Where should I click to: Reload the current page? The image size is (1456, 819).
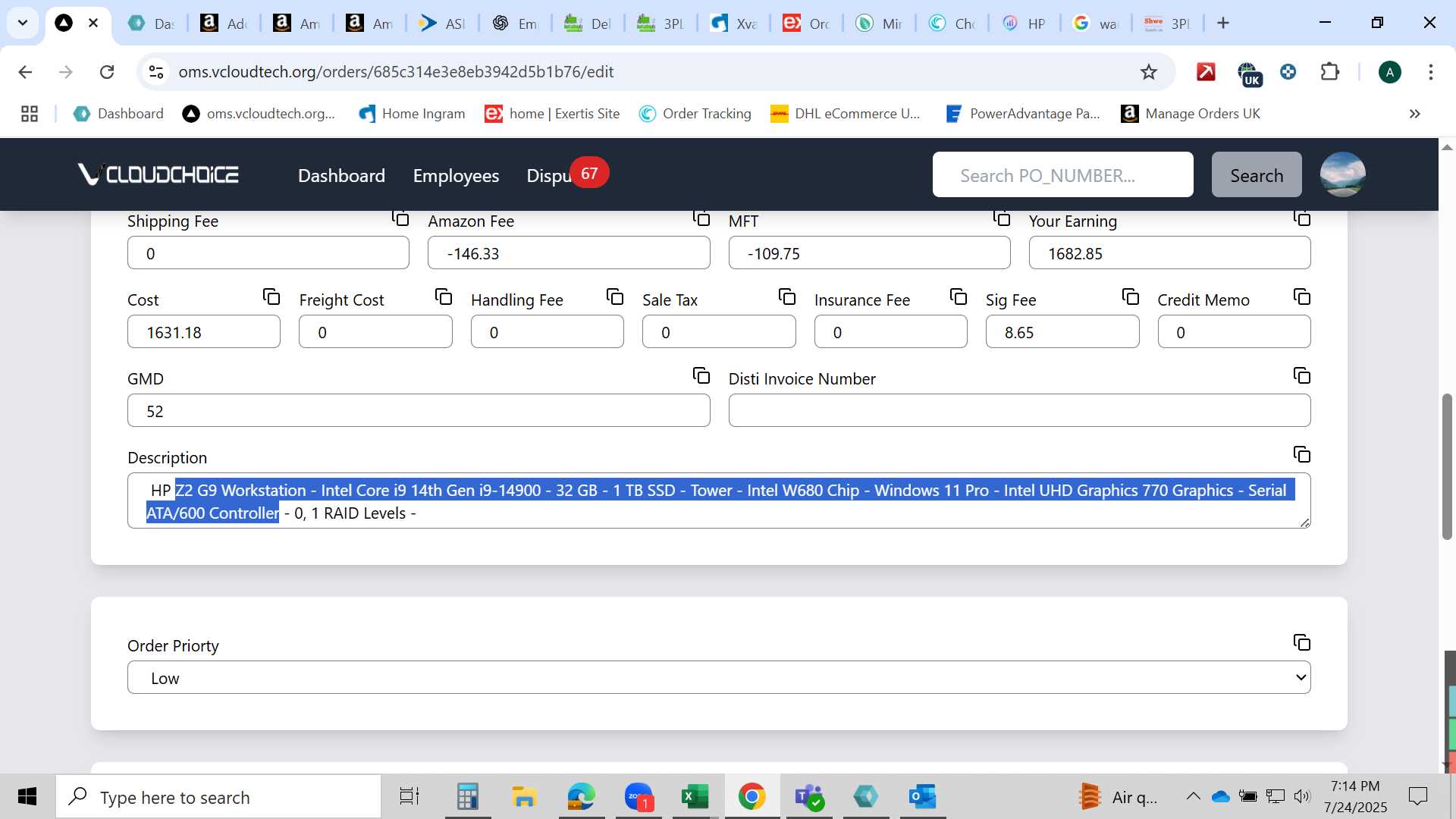(107, 72)
